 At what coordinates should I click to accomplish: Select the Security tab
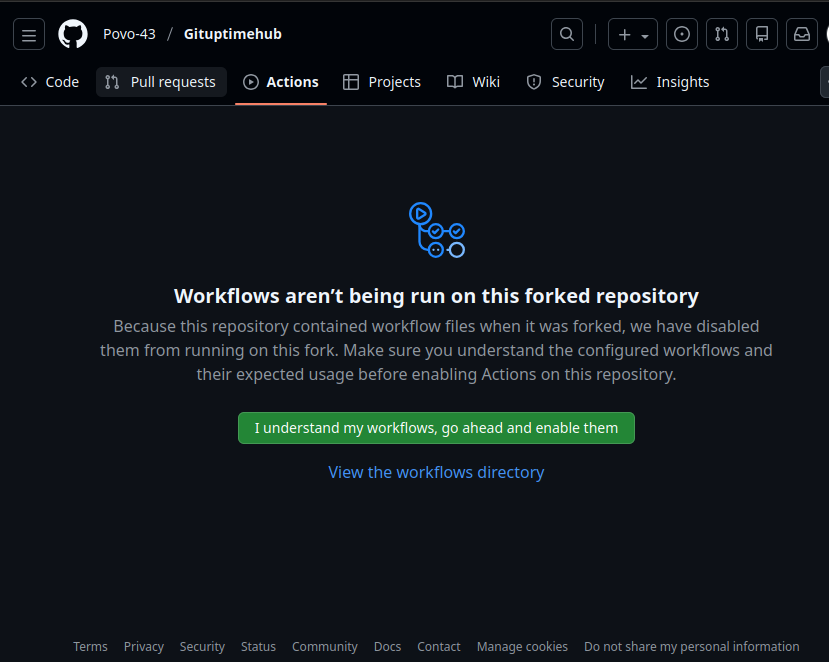pyautogui.click(x=566, y=82)
